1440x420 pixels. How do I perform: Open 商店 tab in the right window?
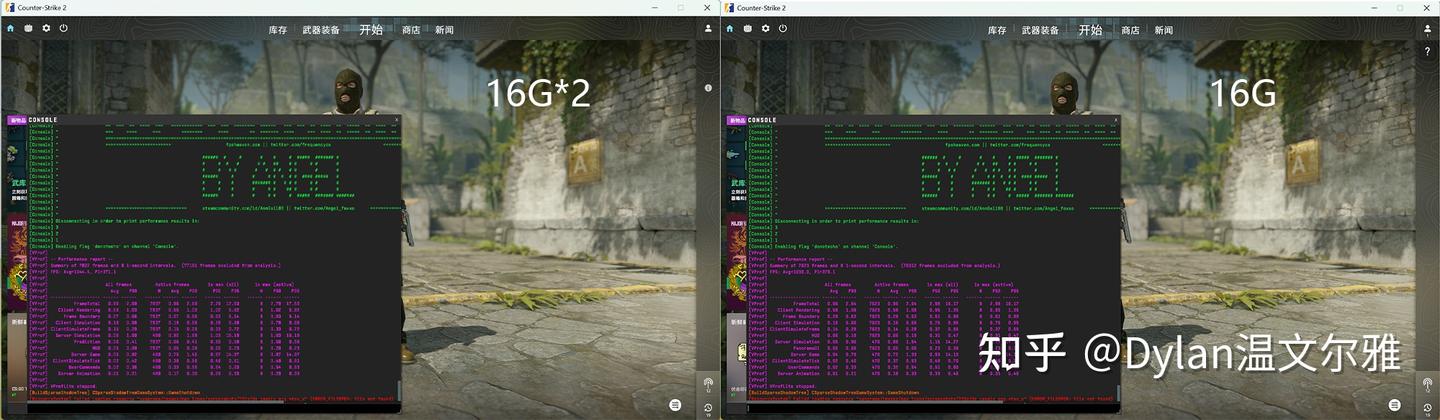(x=1130, y=30)
